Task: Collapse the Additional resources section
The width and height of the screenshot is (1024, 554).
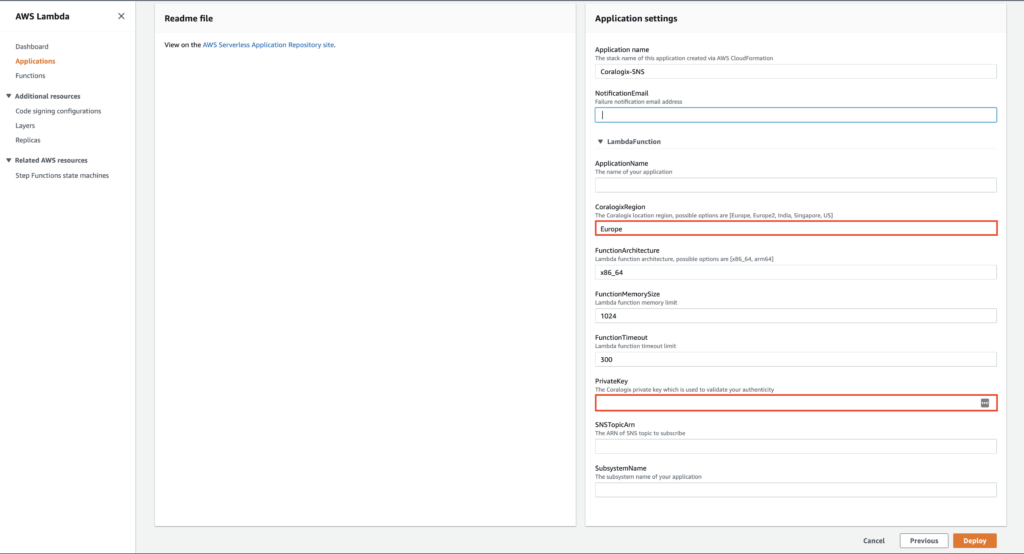Action: (x=9, y=96)
